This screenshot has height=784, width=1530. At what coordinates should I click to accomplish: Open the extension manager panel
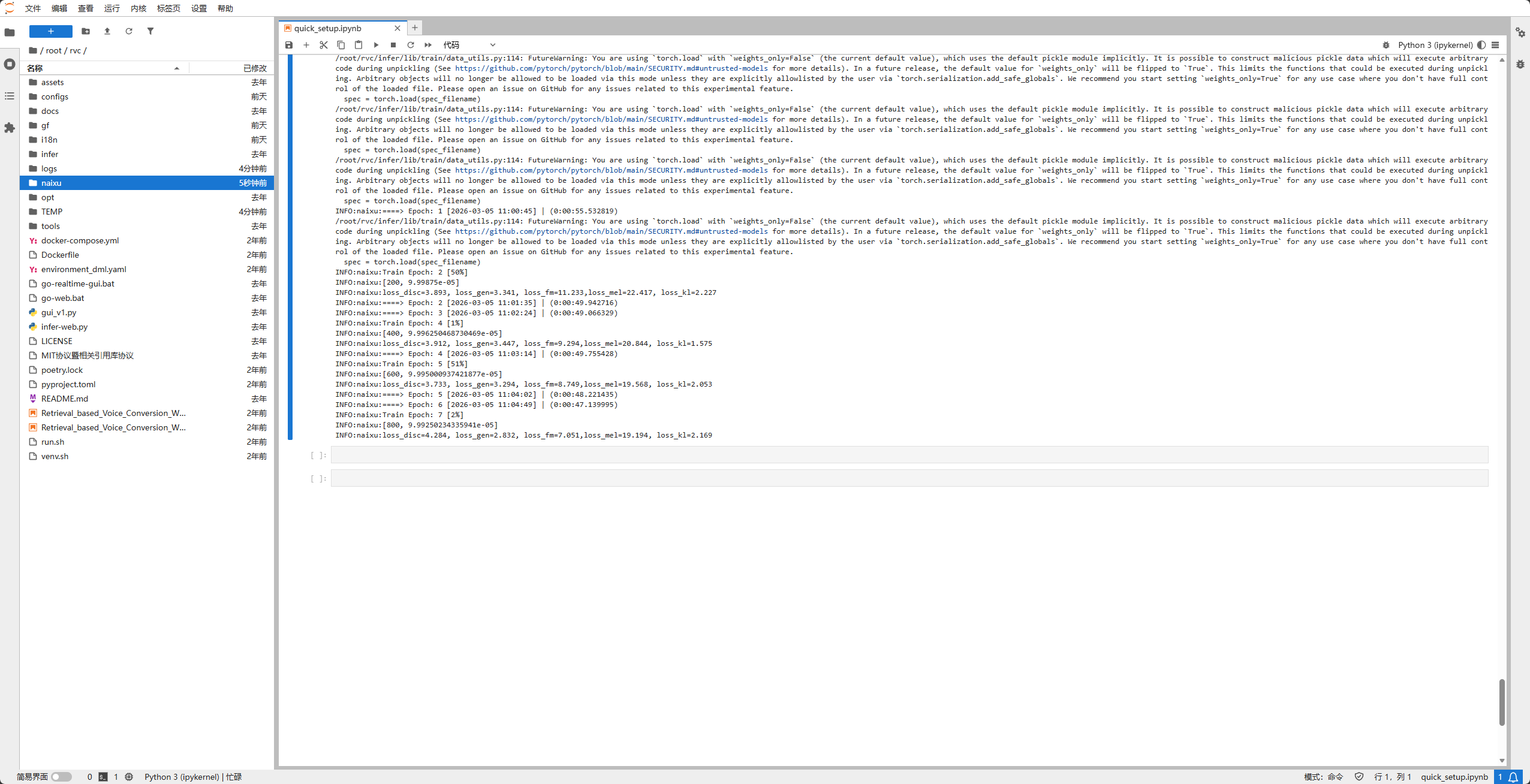tap(10, 128)
